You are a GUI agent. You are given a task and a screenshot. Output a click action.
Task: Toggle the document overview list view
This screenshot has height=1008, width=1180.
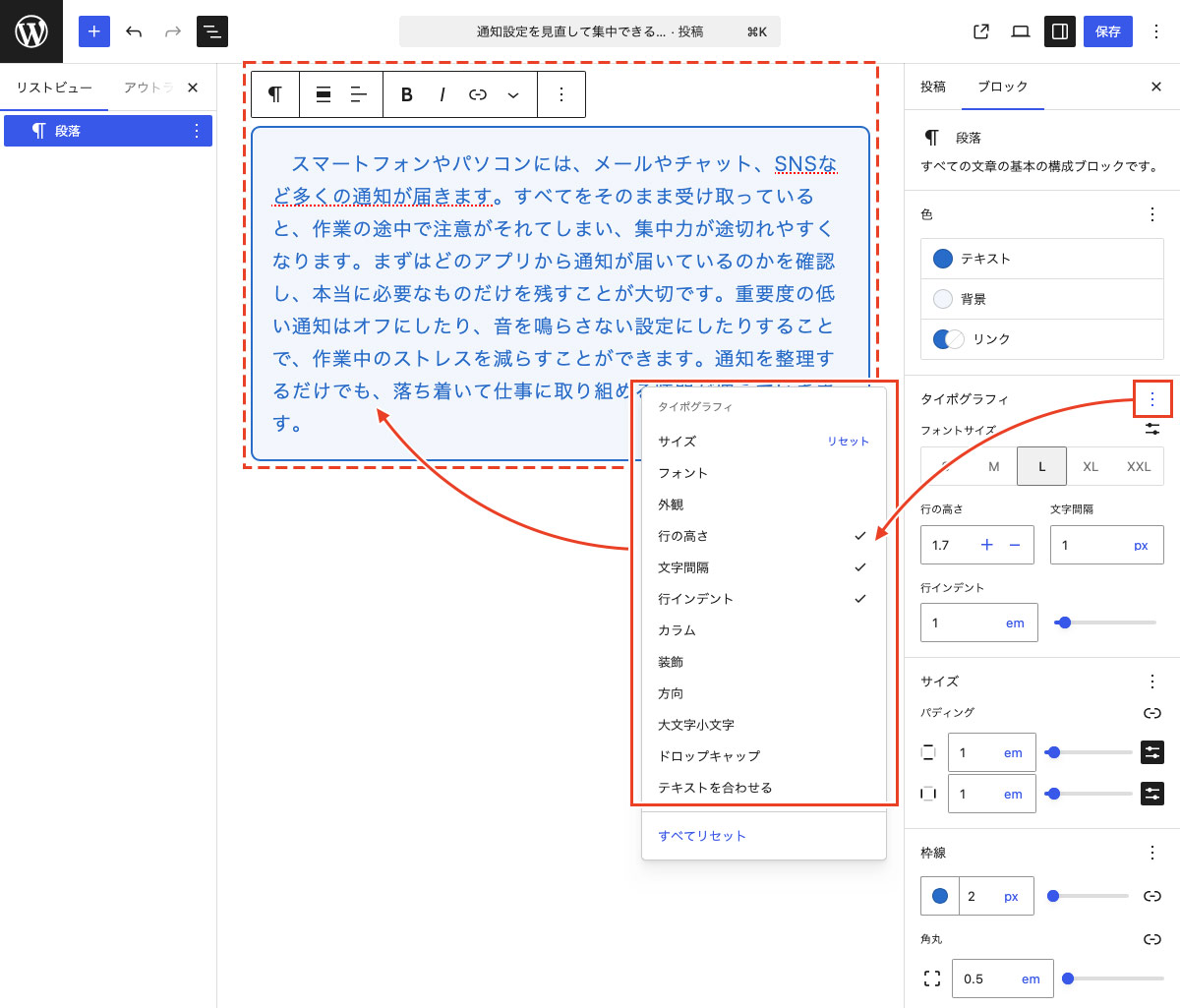tap(212, 31)
